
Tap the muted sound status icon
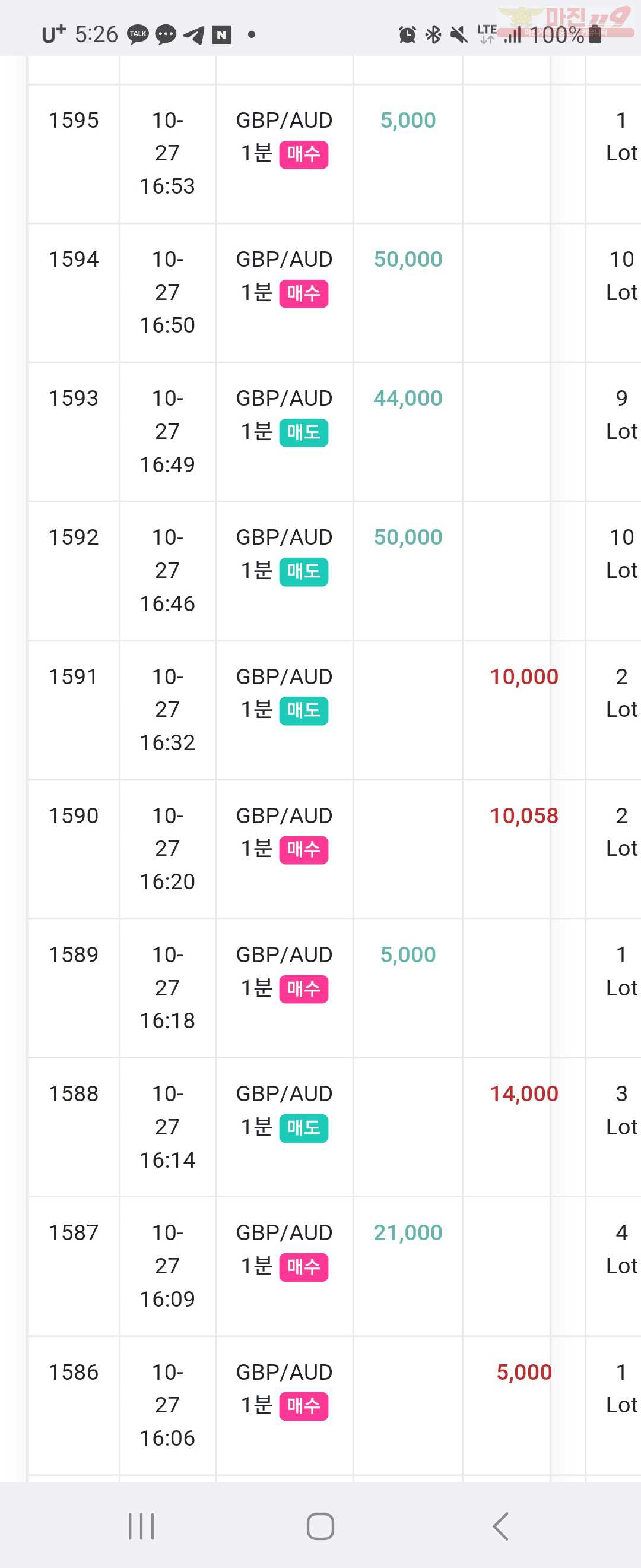tap(459, 34)
